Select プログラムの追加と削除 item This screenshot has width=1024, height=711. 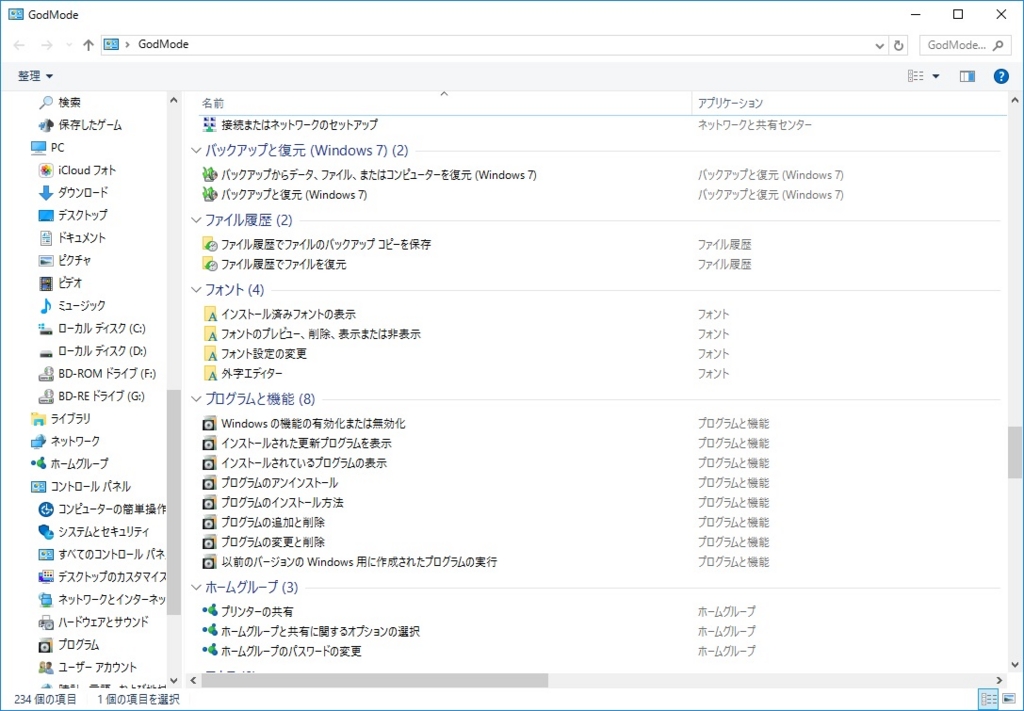click(x=272, y=522)
